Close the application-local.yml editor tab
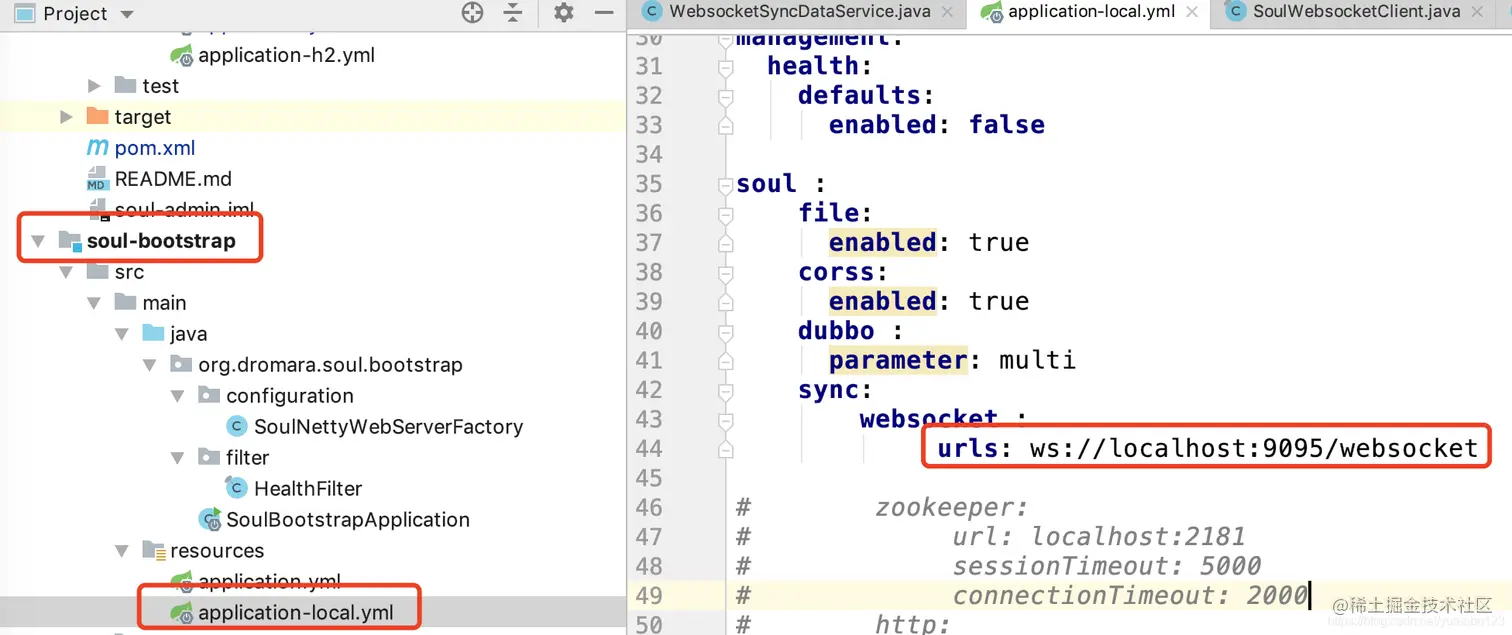This screenshot has height=635, width=1512. click(x=1192, y=13)
